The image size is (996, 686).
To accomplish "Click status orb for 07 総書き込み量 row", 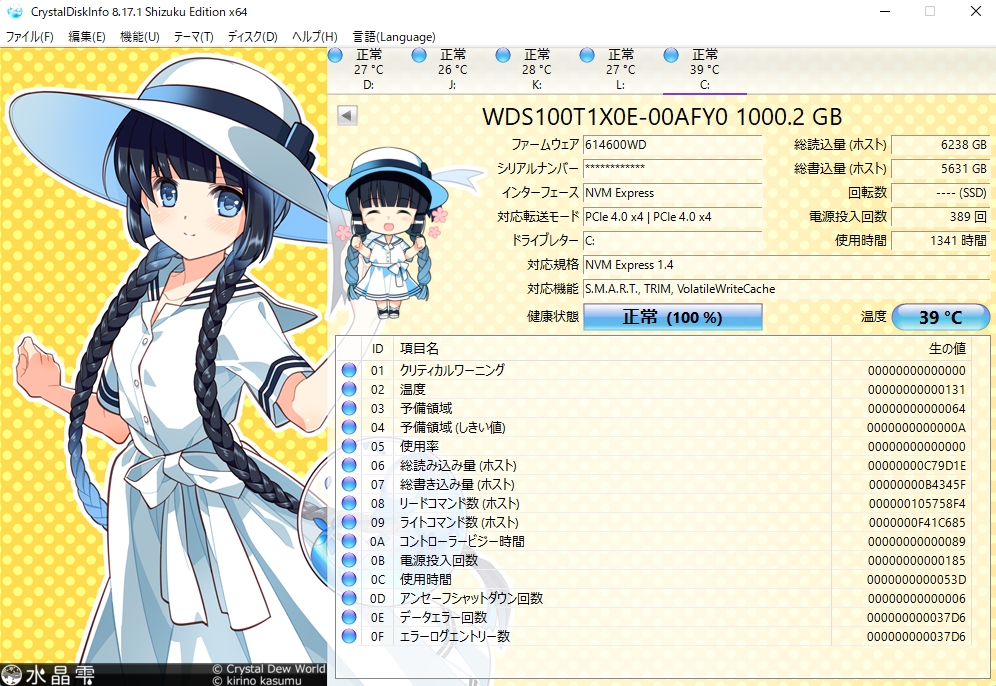I will pyautogui.click(x=349, y=484).
